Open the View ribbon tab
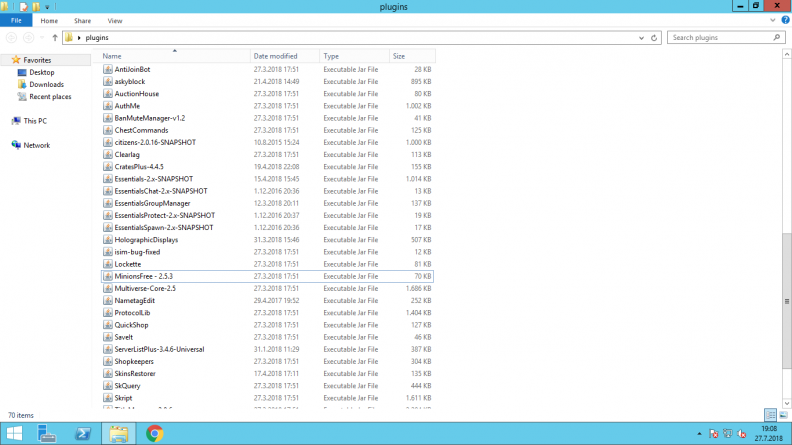The width and height of the screenshot is (792, 445). click(x=115, y=21)
